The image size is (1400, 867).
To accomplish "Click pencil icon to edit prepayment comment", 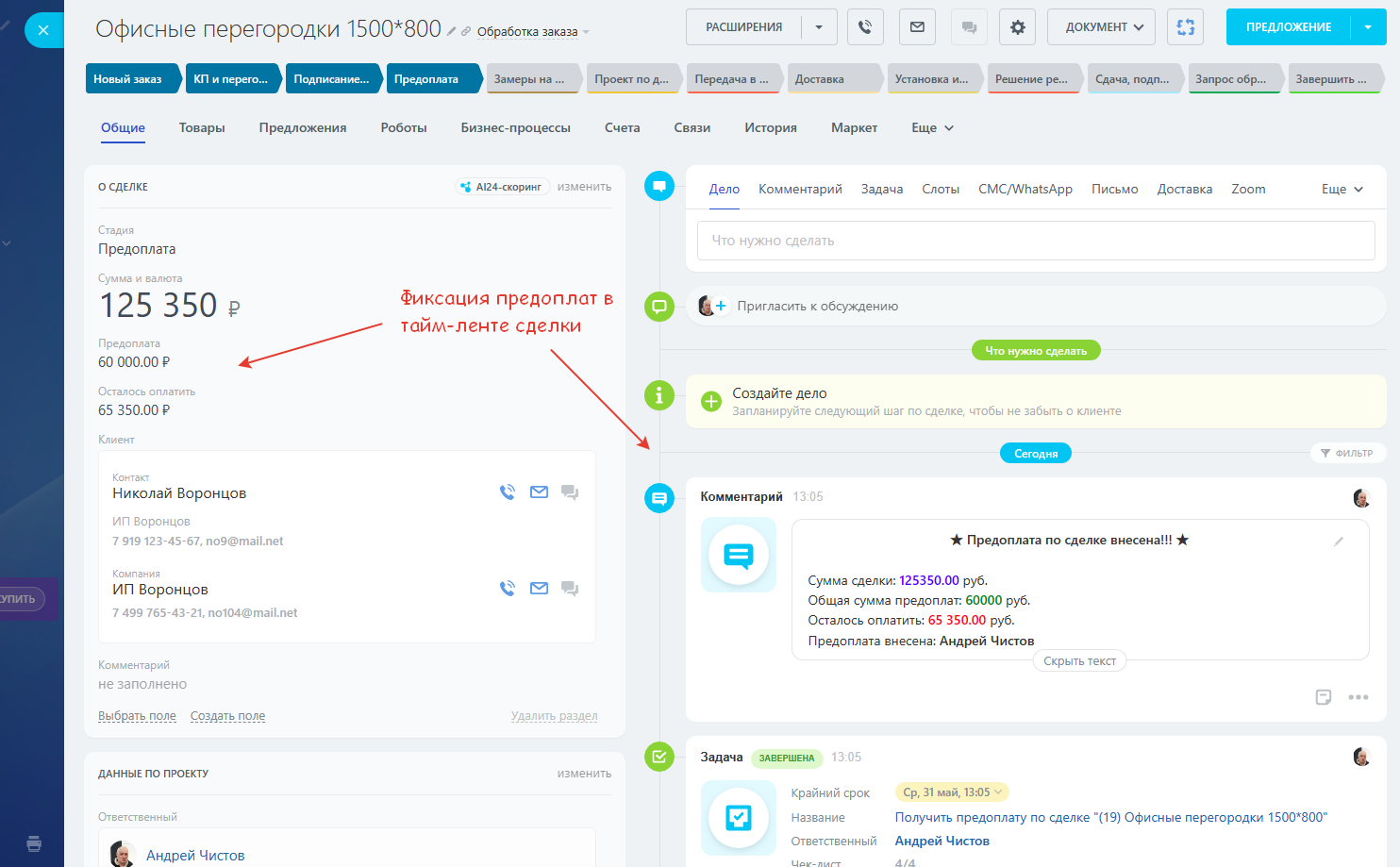I will [1338, 542].
